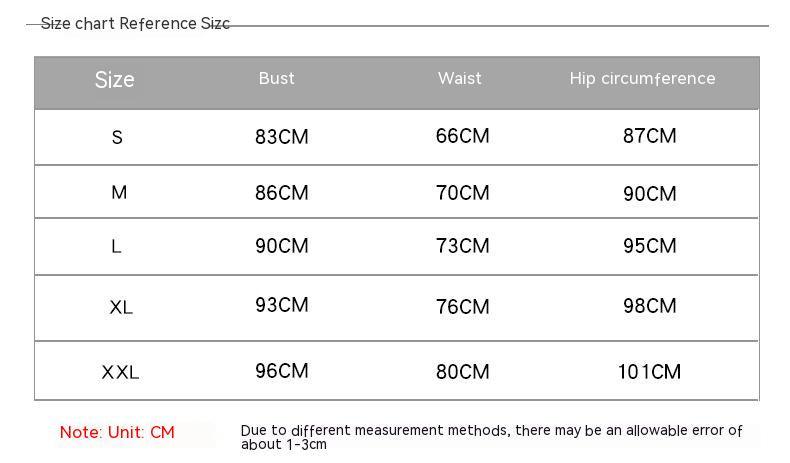
Task: Click the 95CM hip cell
Action: [x=649, y=245]
